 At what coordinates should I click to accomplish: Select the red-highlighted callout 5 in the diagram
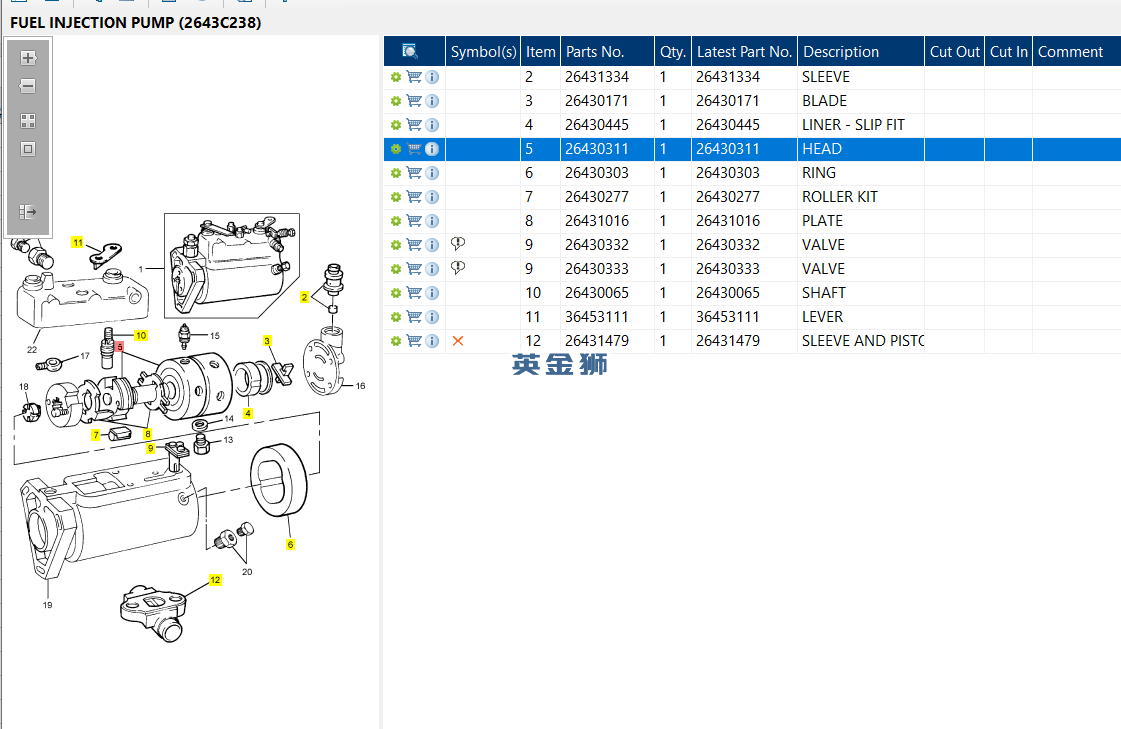click(119, 347)
